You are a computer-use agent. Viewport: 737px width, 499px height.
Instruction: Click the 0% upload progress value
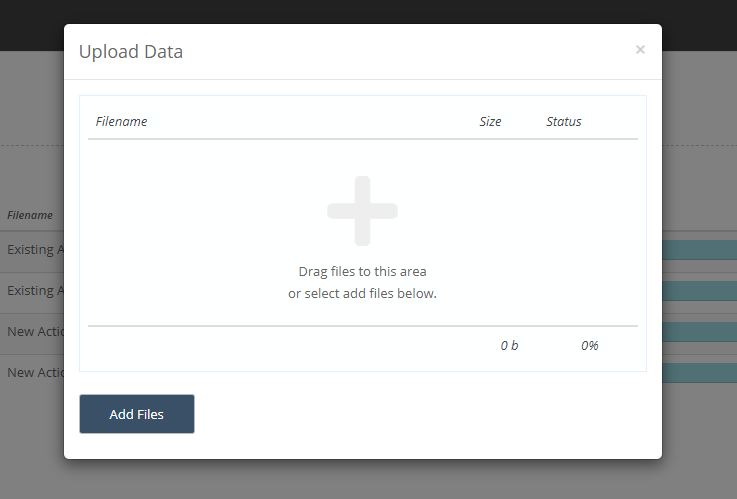589,346
